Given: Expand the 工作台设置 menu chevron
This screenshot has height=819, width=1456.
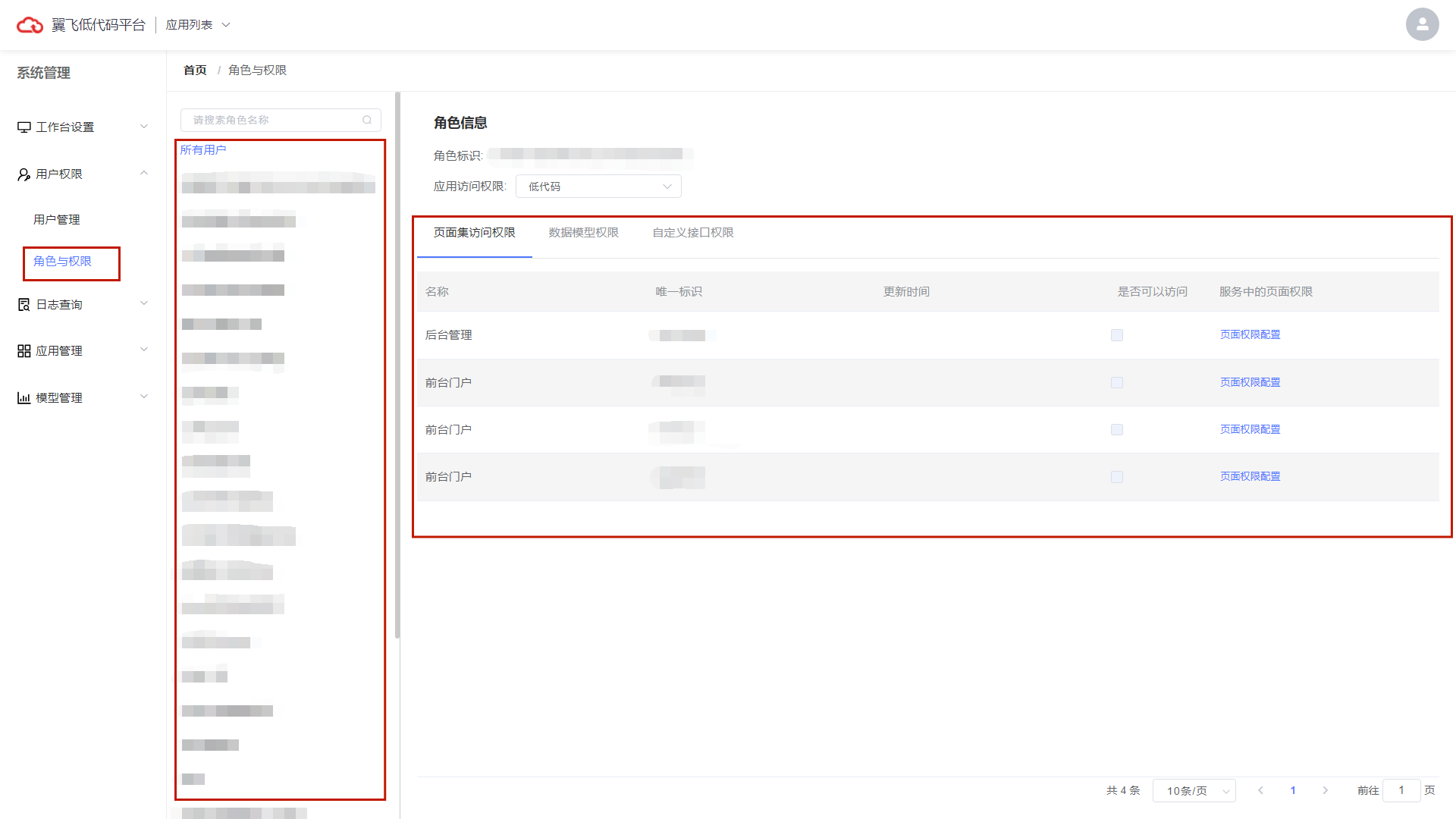Looking at the screenshot, I should (144, 127).
